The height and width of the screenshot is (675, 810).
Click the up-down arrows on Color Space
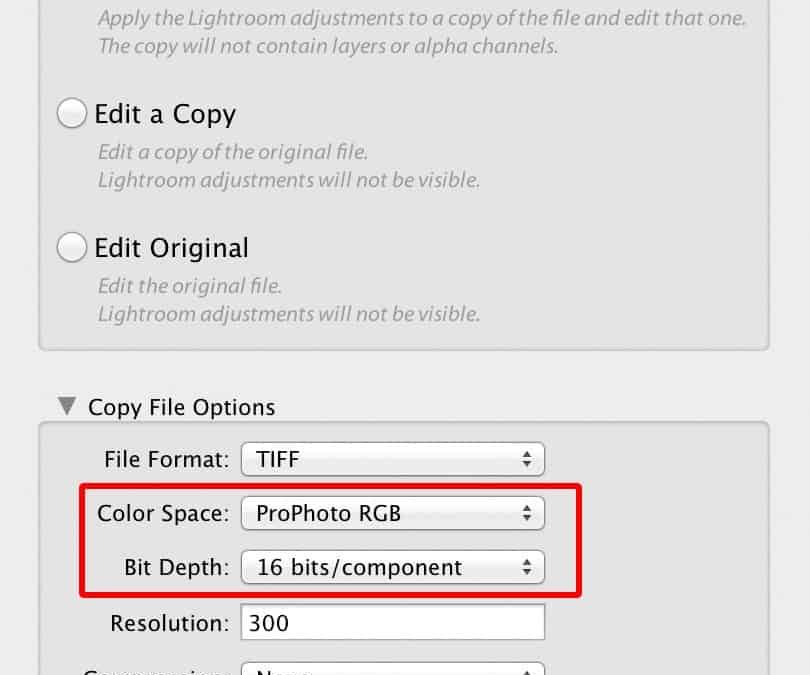527,514
